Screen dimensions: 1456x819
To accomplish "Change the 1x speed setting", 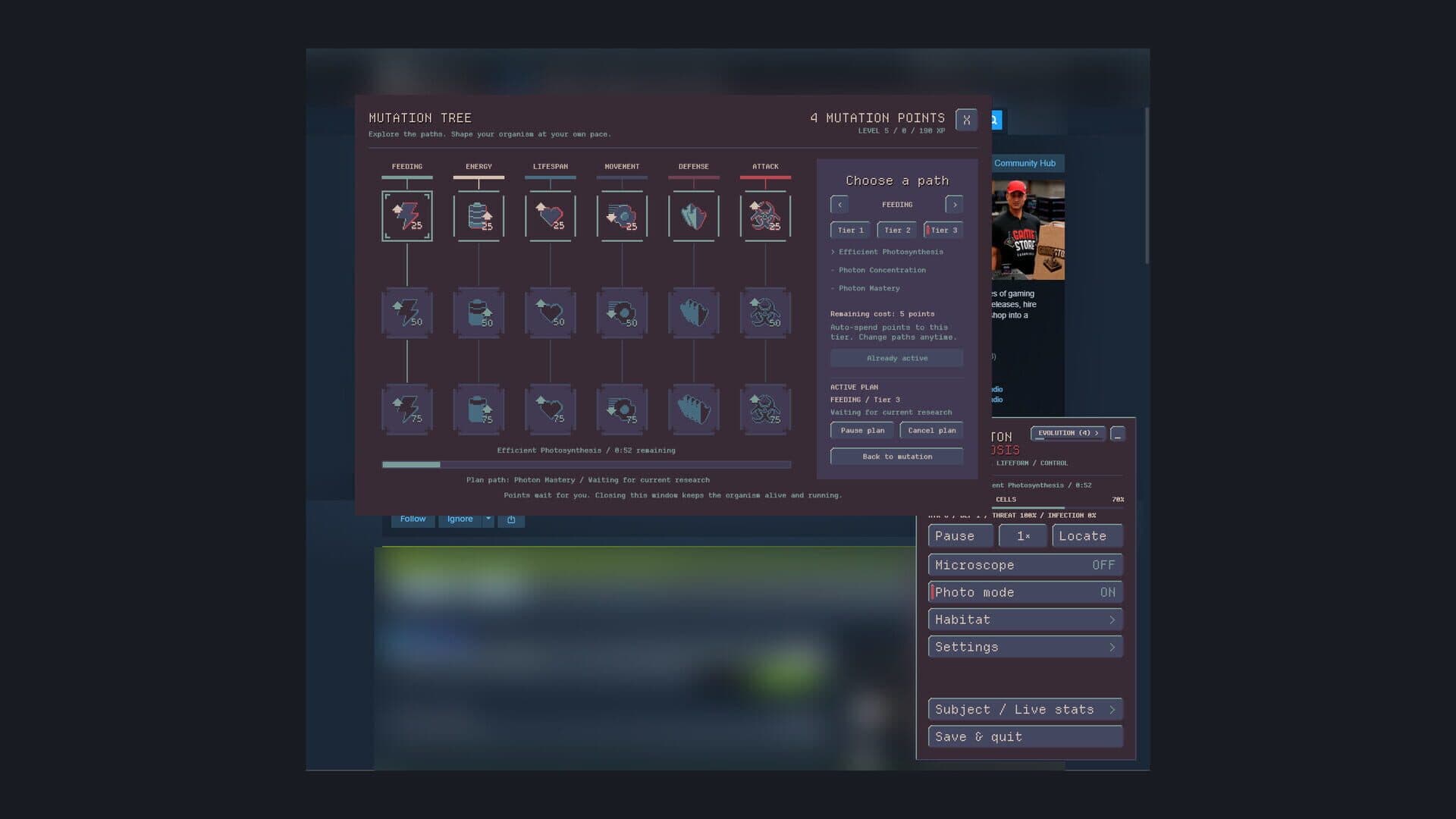I will pyautogui.click(x=1022, y=536).
